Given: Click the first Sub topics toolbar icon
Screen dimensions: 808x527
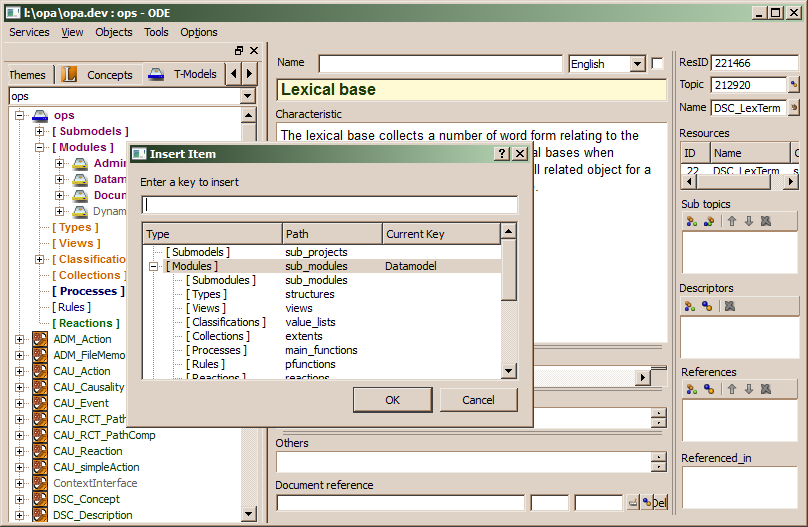Looking at the screenshot, I should (x=690, y=221).
